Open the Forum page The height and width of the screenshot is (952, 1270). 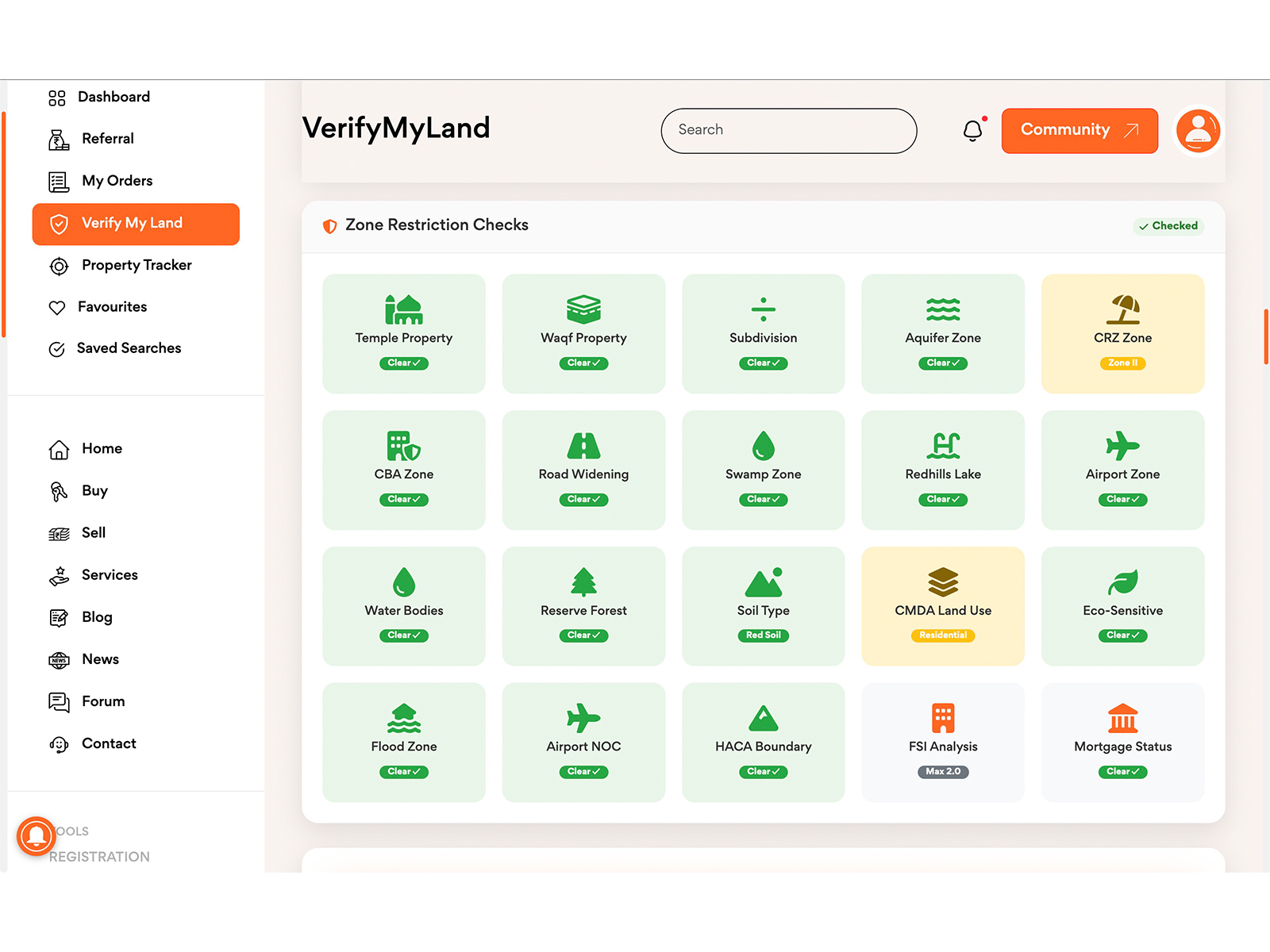[102, 701]
